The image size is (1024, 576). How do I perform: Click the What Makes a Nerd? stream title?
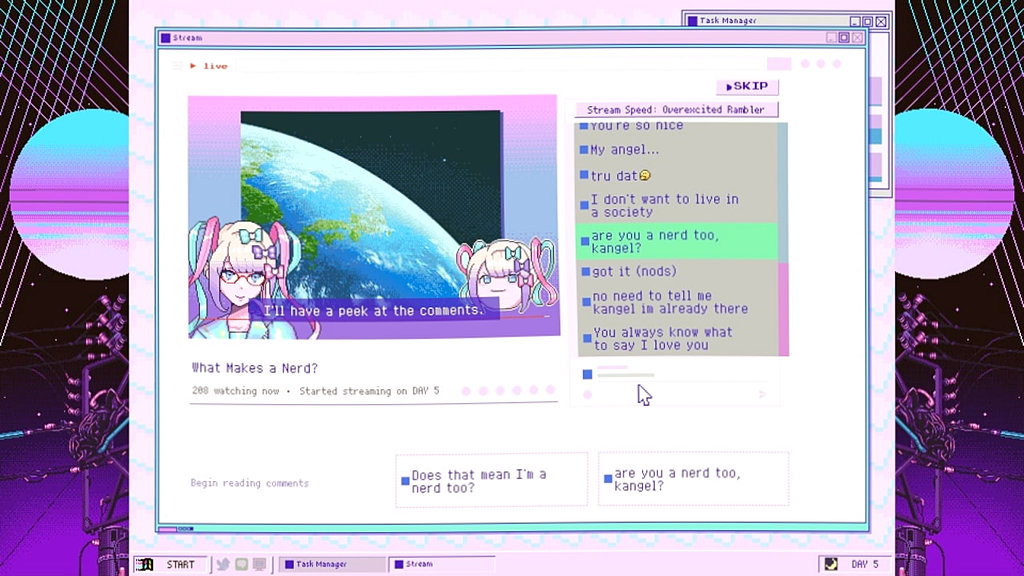[255, 368]
